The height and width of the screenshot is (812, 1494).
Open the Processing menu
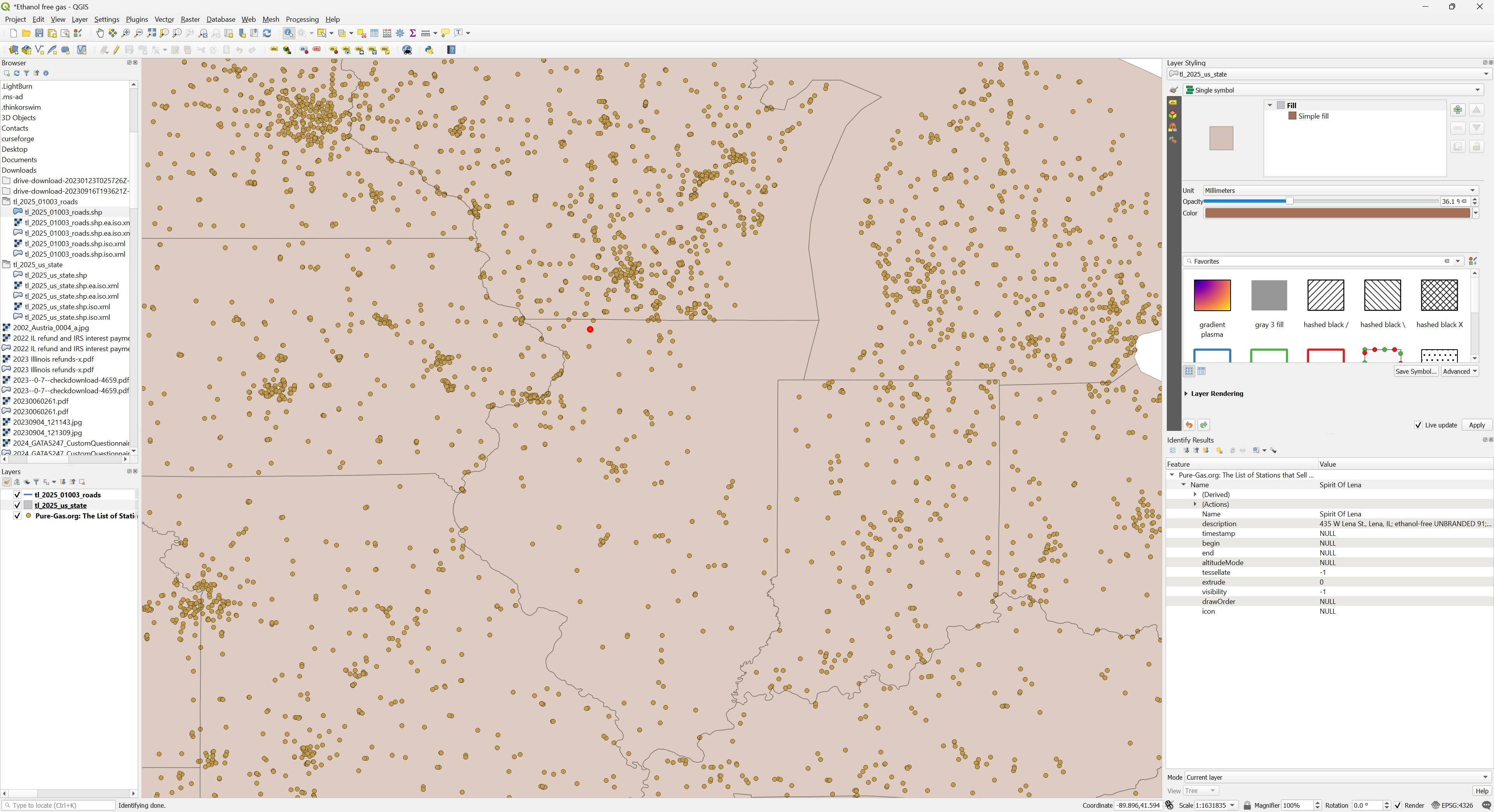(302, 19)
